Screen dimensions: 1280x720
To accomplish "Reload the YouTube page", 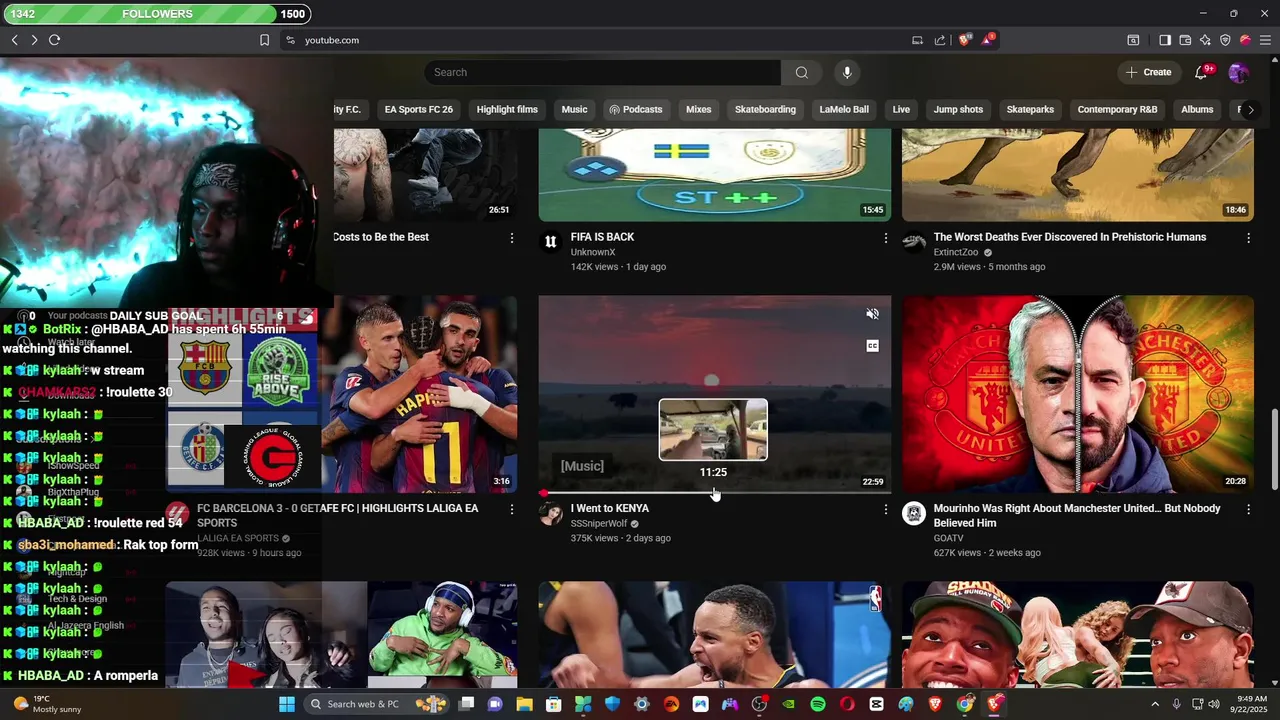I will [x=55, y=40].
